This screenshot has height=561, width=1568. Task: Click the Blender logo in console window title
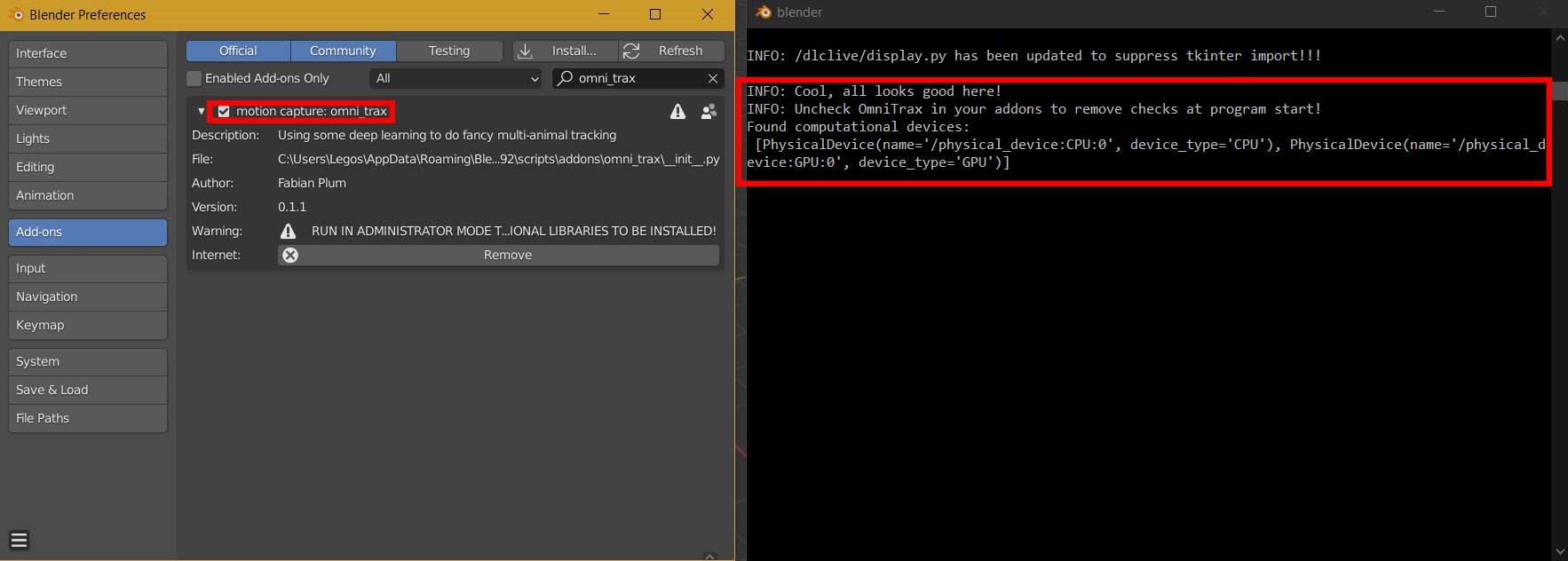tap(763, 12)
